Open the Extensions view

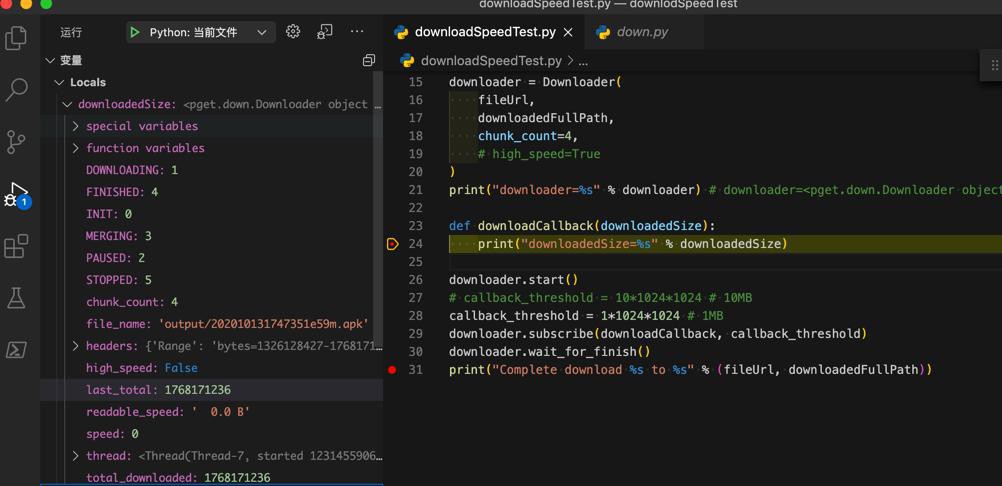[16, 246]
